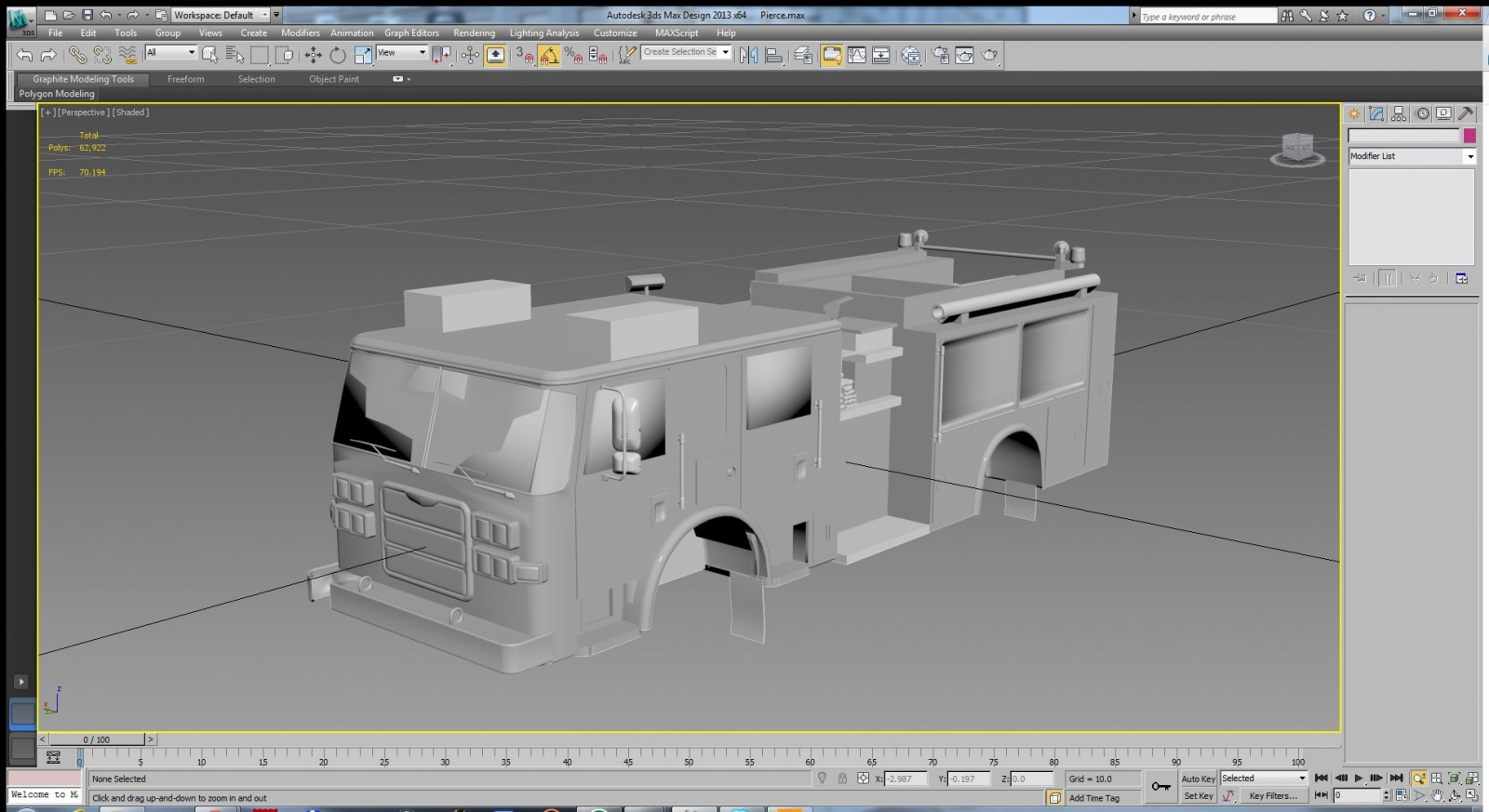Select the Select and Move tool
The image size is (1489, 812).
pos(314,56)
